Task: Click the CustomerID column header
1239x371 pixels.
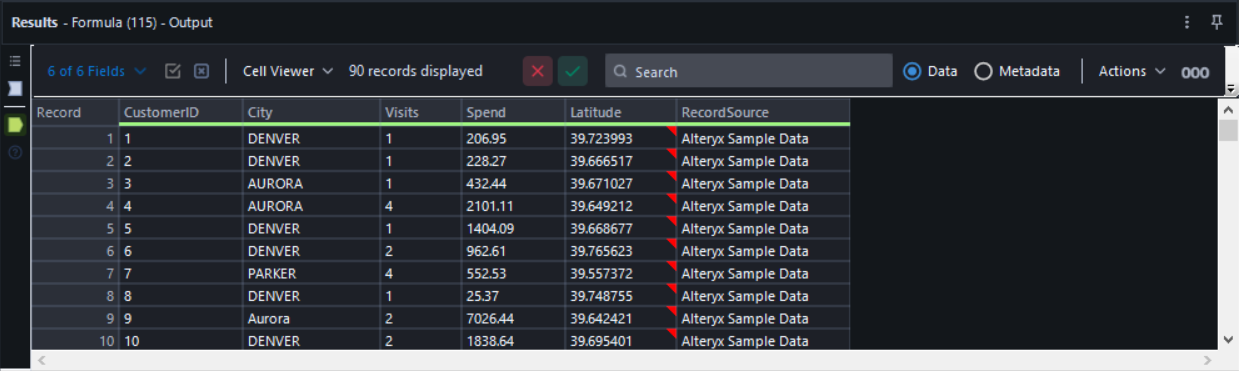Action: point(181,112)
